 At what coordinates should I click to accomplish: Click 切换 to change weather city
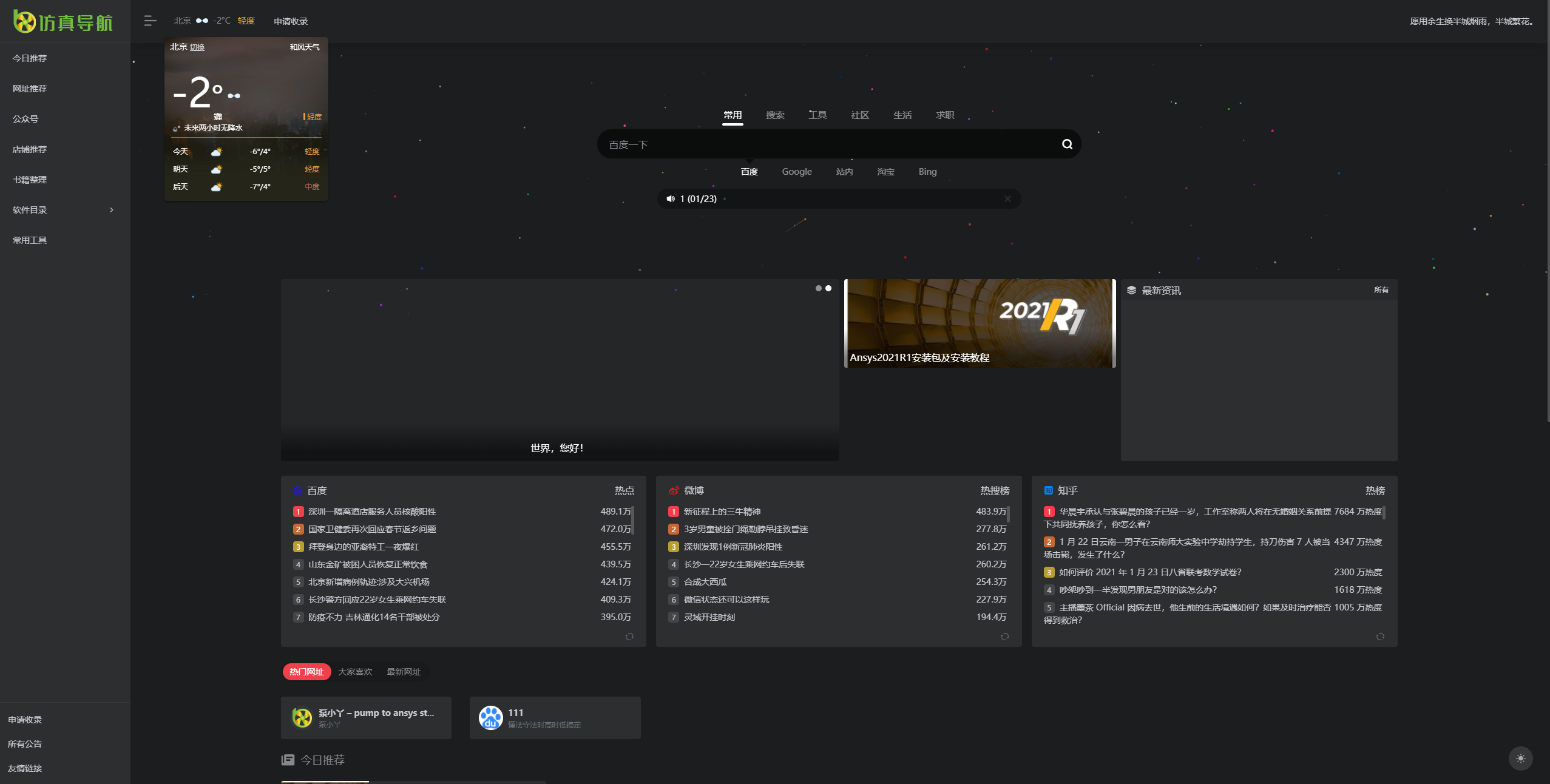pyautogui.click(x=197, y=47)
